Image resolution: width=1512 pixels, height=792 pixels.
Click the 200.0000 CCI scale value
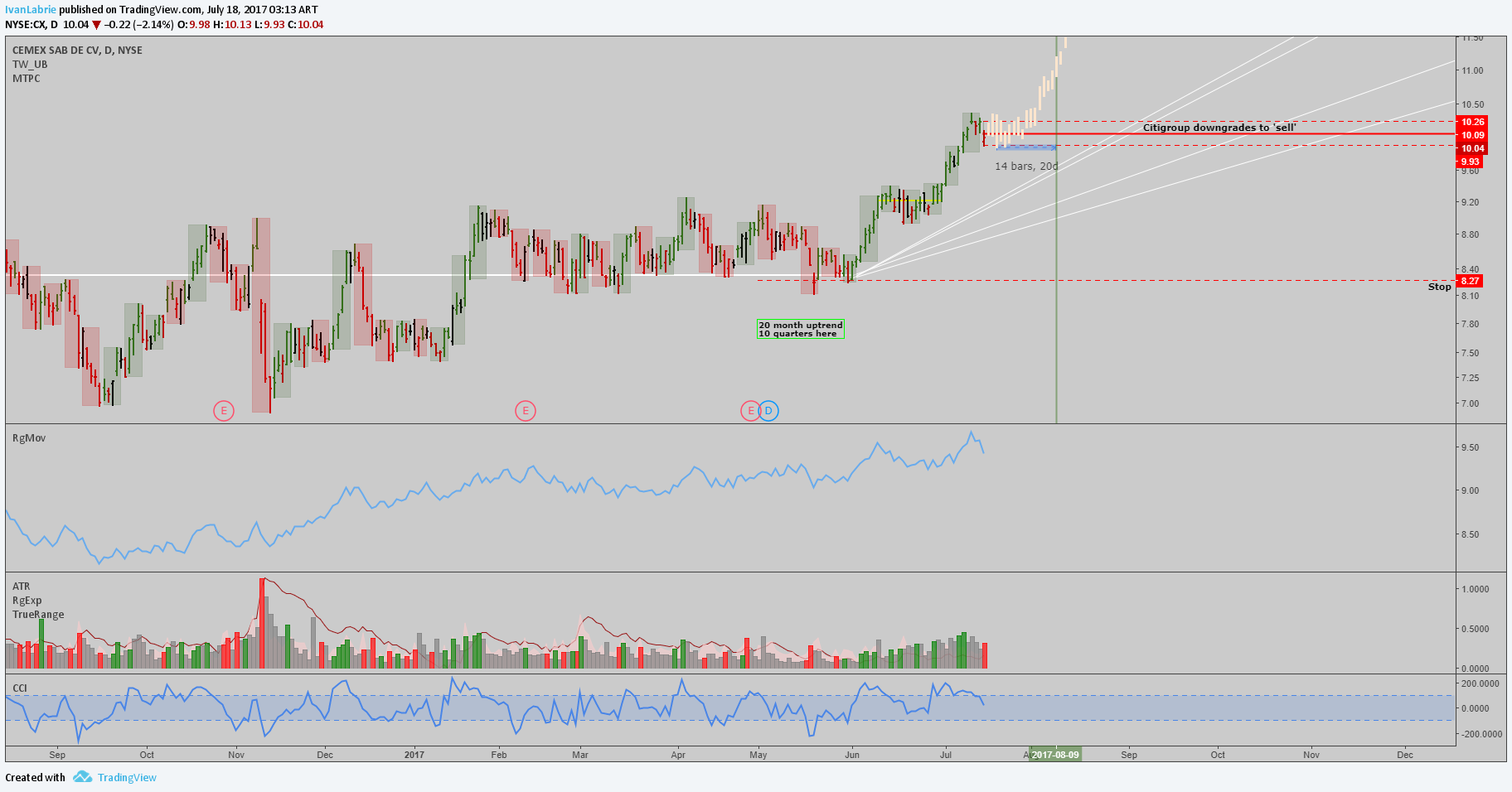pos(1480,684)
